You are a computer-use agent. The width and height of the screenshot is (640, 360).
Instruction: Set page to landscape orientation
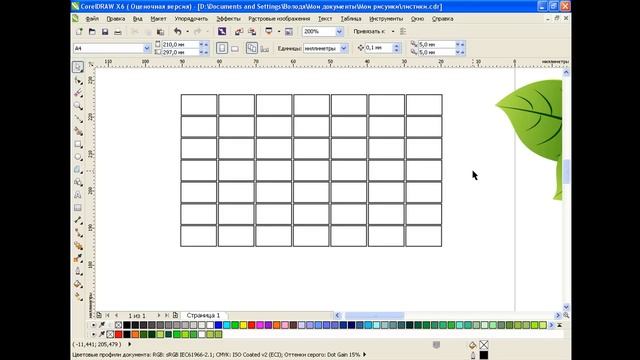[235, 49]
